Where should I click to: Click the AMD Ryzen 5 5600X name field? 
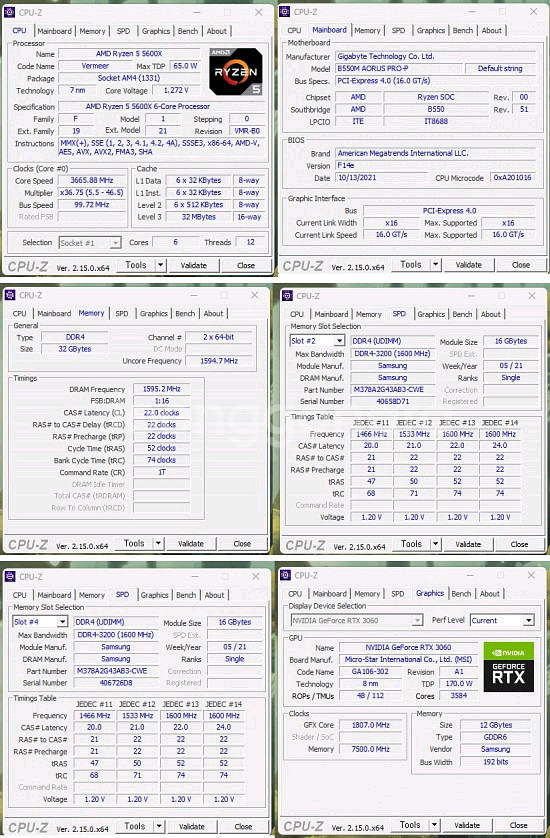[x=129, y=54]
